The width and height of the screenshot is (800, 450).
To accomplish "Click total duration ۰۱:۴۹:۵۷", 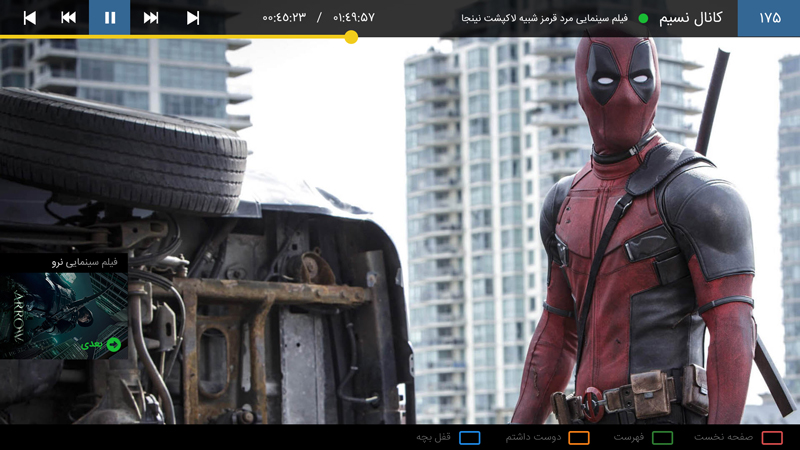I will point(354,17).
